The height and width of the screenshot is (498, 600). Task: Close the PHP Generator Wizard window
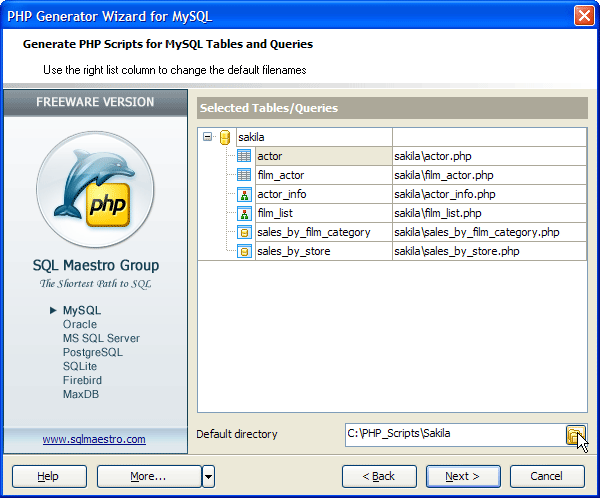pyautogui.click(x=584, y=16)
